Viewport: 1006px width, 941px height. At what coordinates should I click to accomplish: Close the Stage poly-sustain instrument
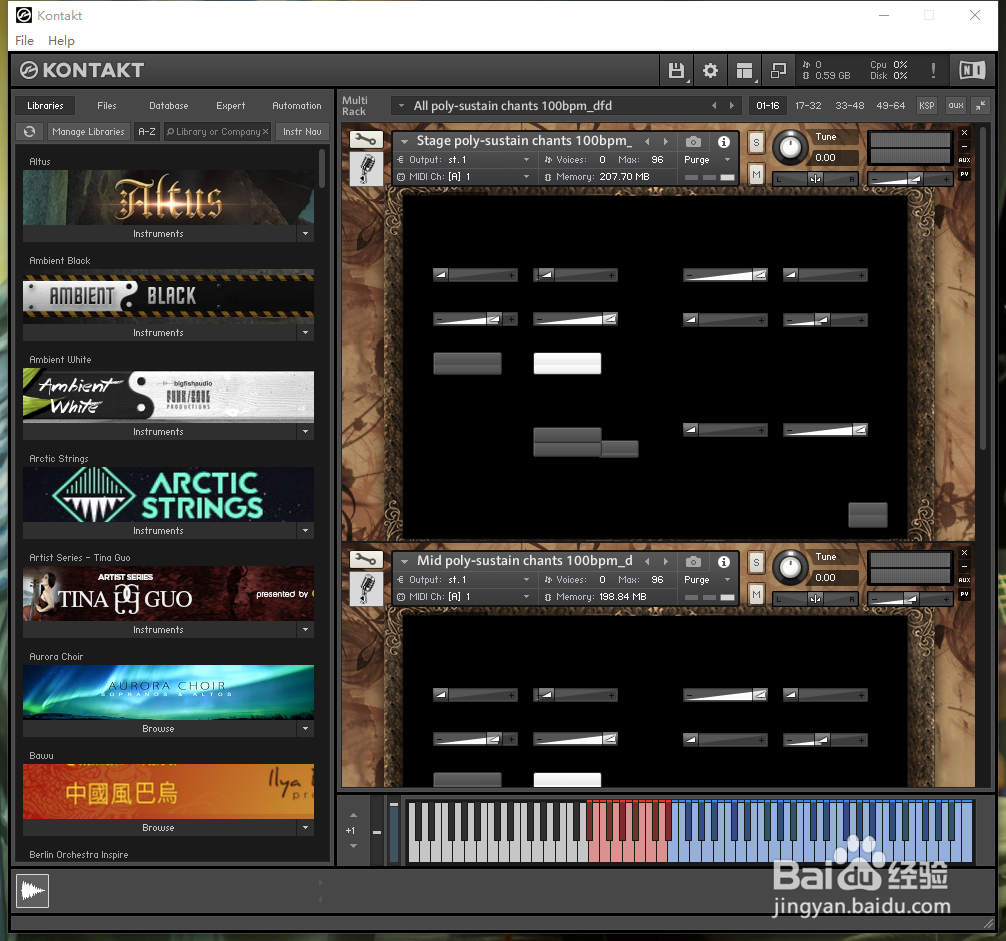964,133
